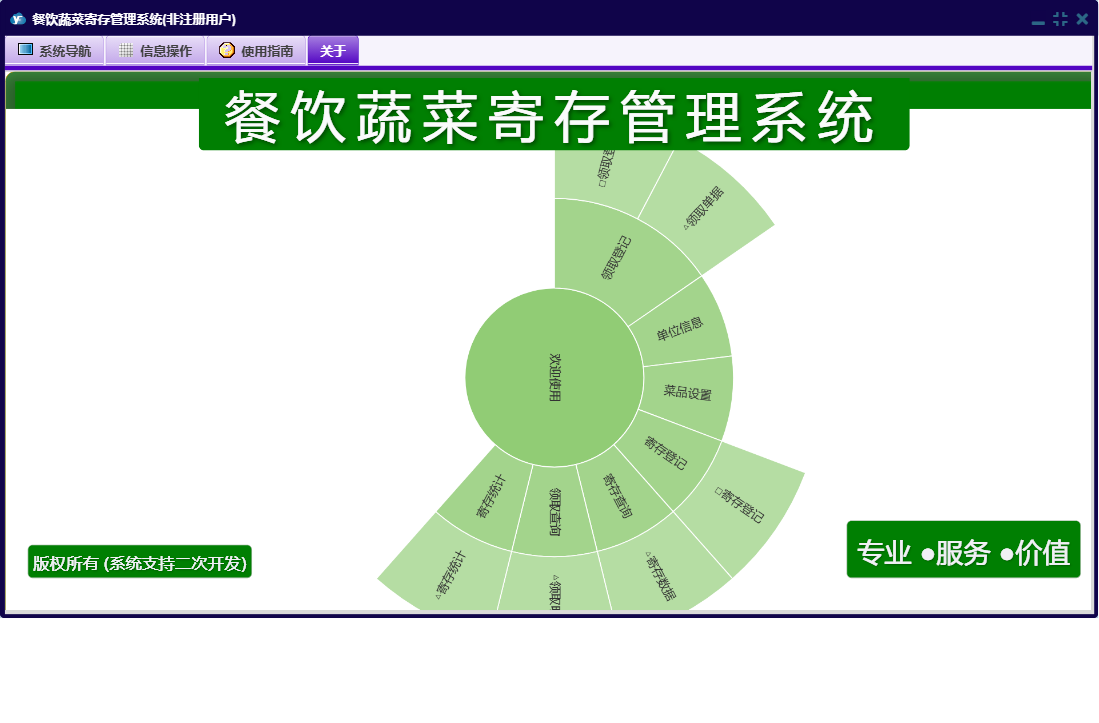The height and width of the screenshot is (723, 1099).
Task: Select the 菜品设置 wheel segment
Action: coord(687,393)
